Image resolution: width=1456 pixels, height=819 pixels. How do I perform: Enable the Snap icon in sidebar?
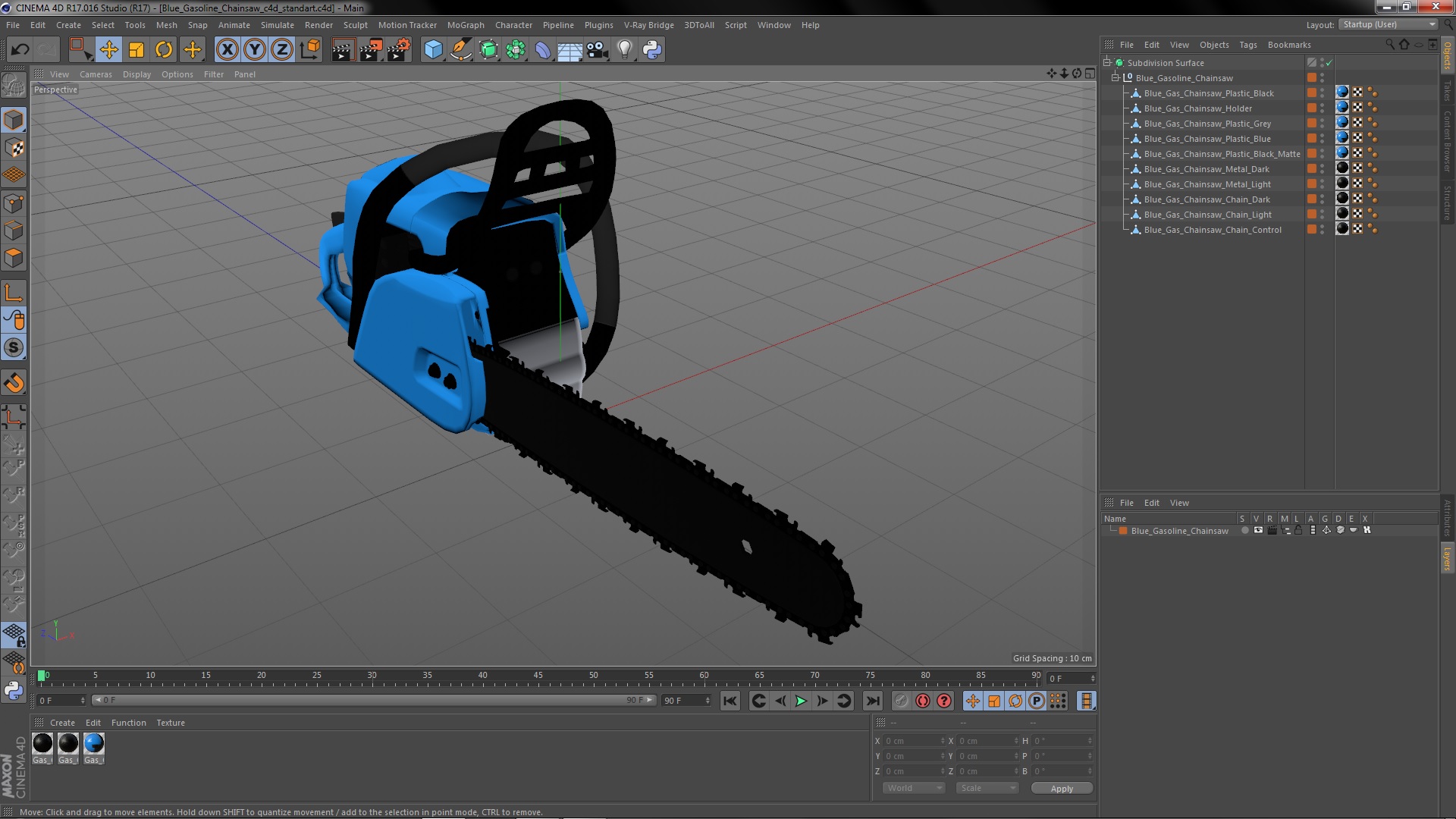pos(14,383)
